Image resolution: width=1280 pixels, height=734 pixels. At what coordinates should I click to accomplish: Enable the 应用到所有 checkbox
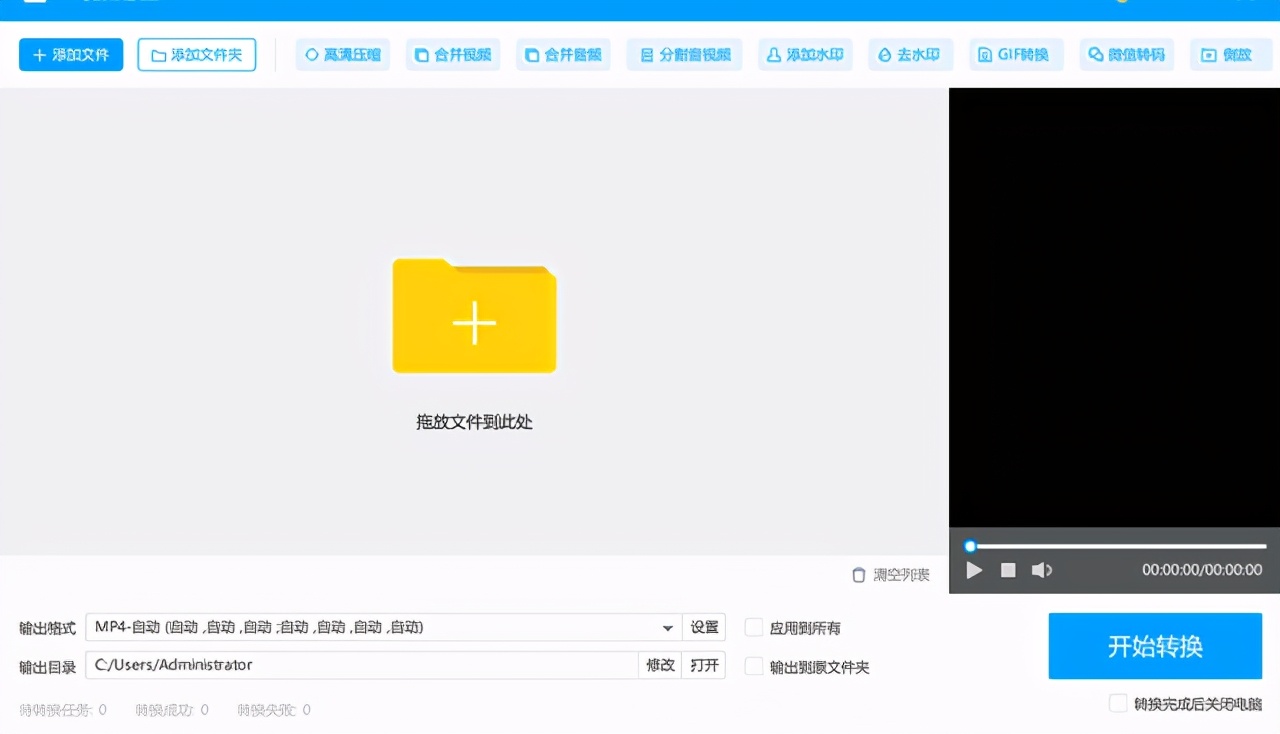coord(754,628)
